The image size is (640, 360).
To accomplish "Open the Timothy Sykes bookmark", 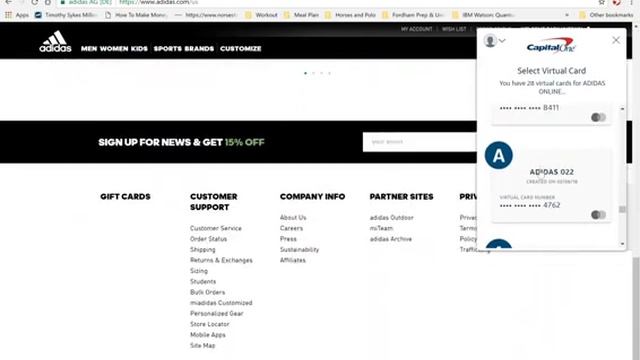I will [x=66, y=15].
